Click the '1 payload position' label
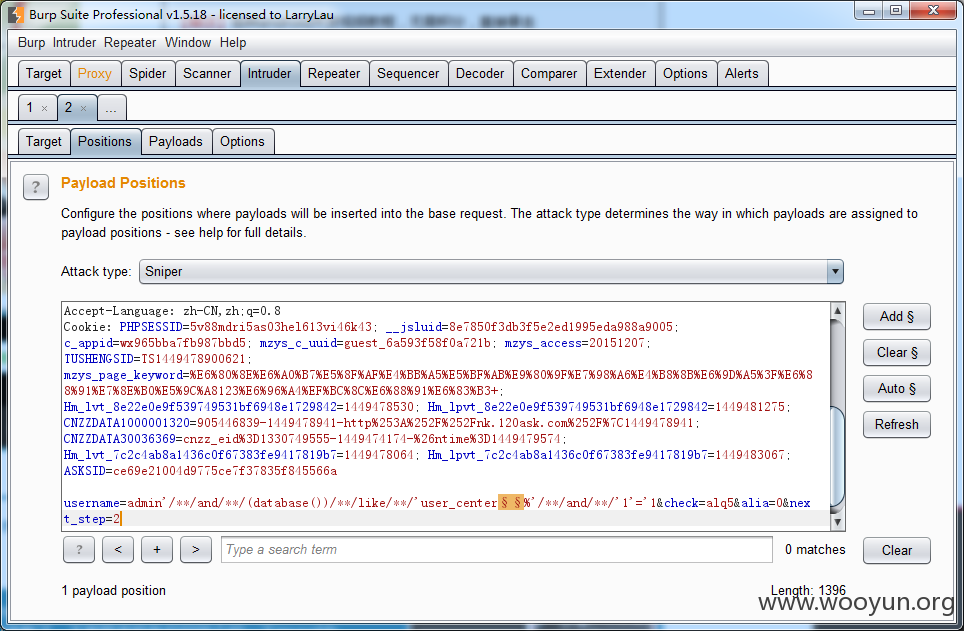 click(x=114, y=590)
